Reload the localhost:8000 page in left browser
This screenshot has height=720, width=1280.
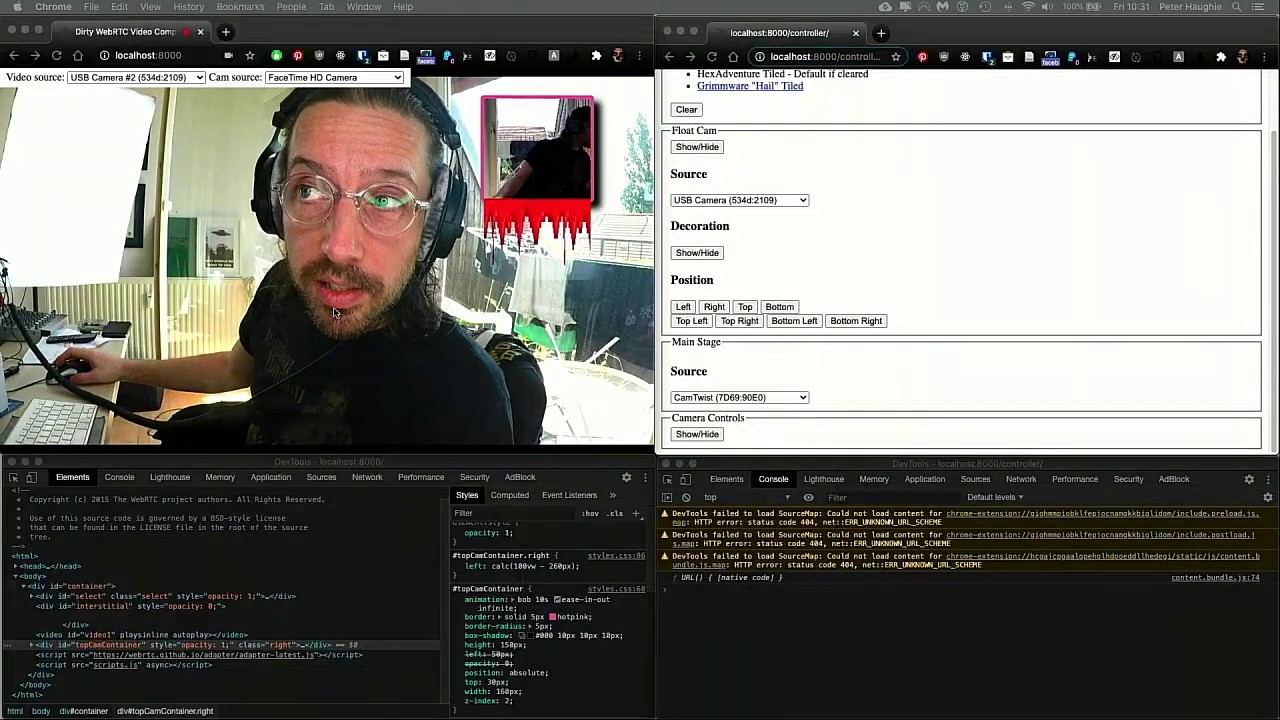[x=56, y=56]
